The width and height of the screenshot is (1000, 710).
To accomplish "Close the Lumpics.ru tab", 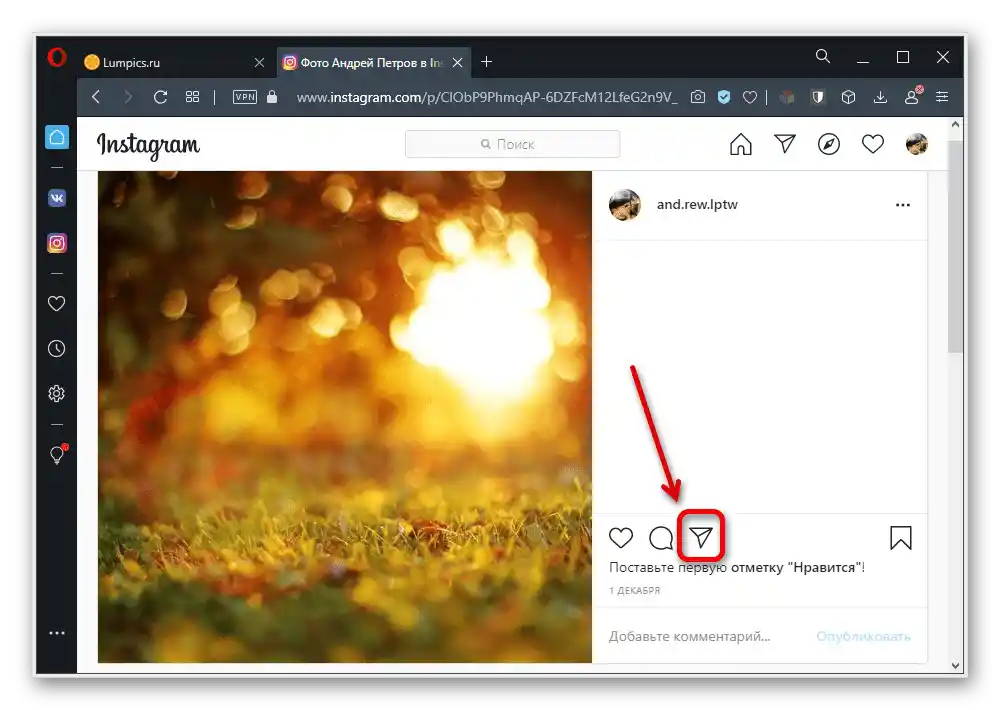I will [259, 63].
